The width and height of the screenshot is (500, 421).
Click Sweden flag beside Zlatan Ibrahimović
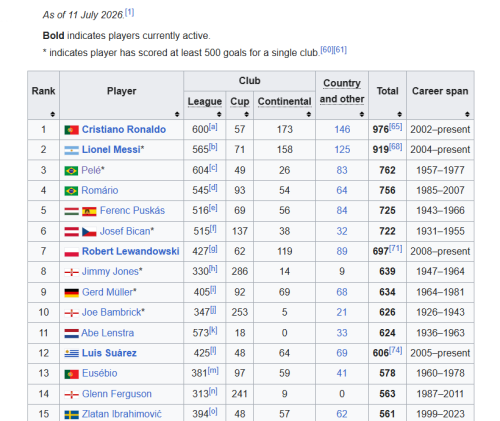click(71, 414)
